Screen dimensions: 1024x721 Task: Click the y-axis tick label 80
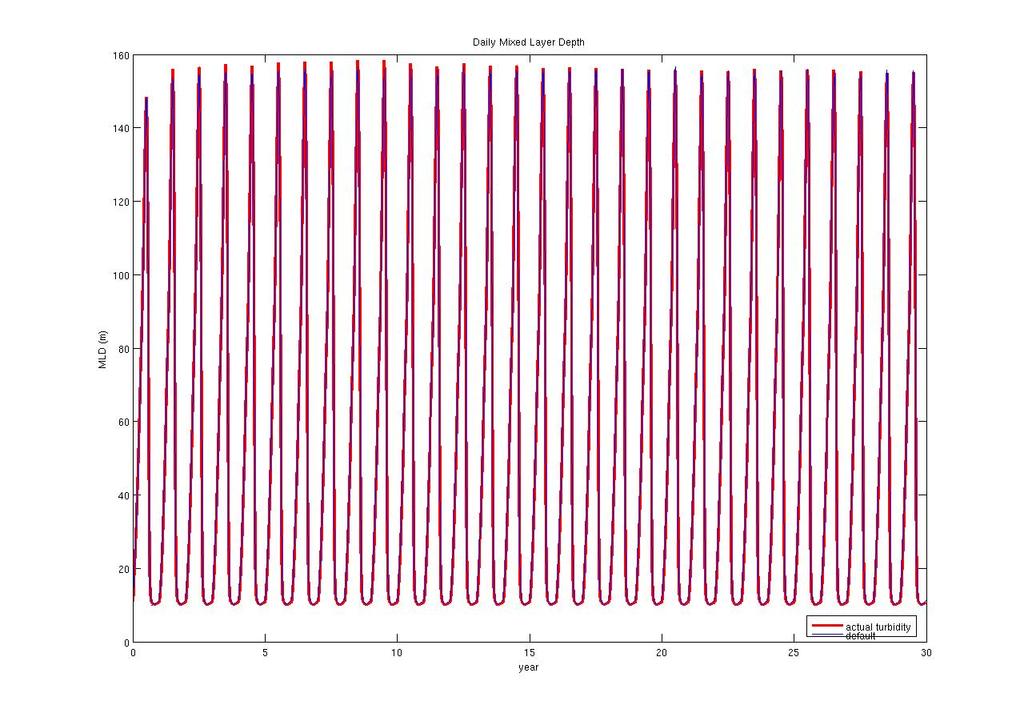123,349
